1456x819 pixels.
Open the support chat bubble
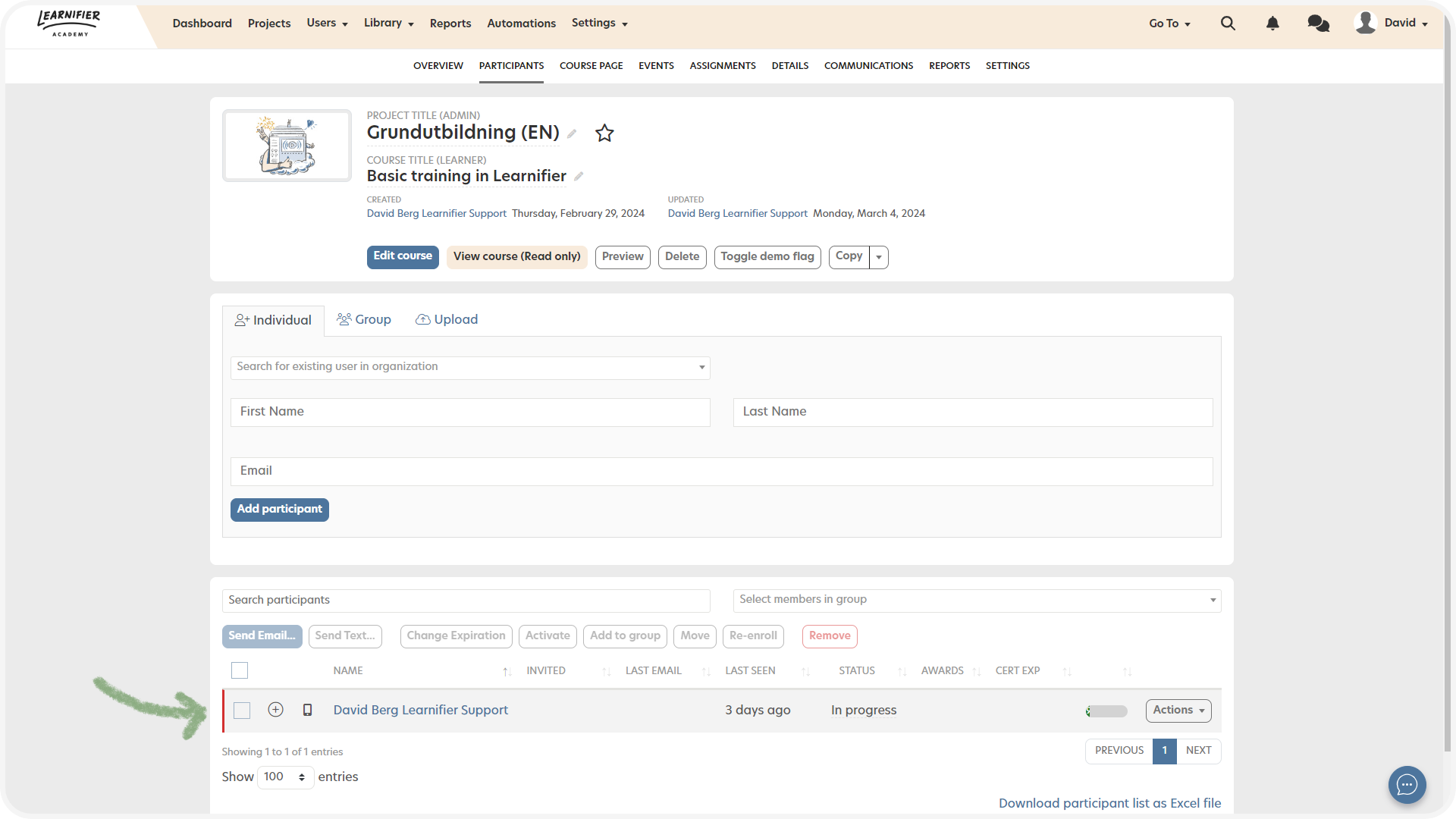(x=1407, y=785)
